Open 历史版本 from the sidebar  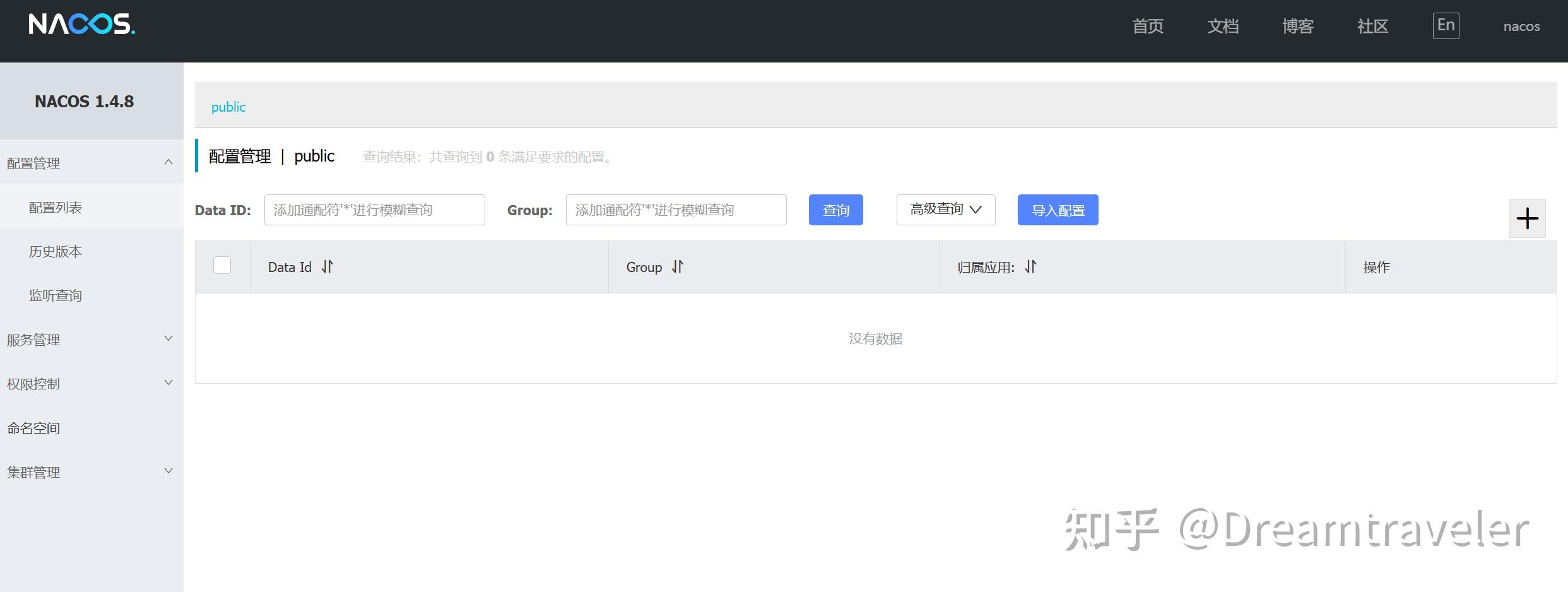(x=55, y=251)
